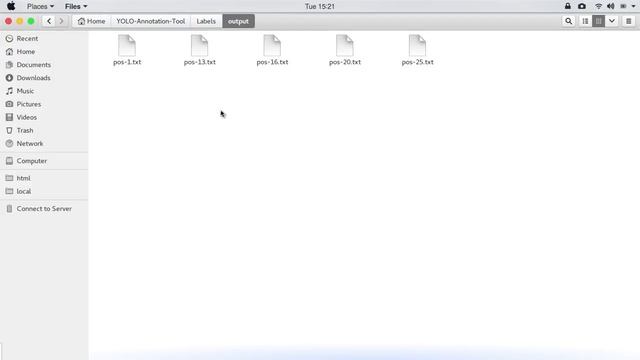Click the pos-1.txt file name

(127, 62)
